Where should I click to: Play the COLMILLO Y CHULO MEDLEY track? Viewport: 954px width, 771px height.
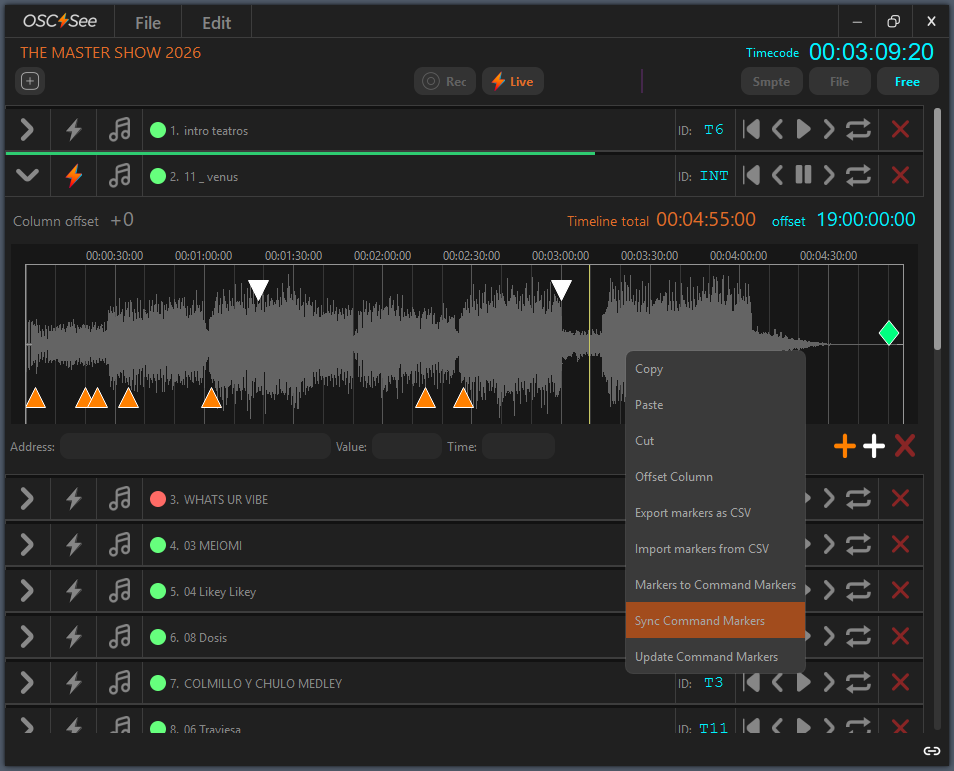click(804, 683)
